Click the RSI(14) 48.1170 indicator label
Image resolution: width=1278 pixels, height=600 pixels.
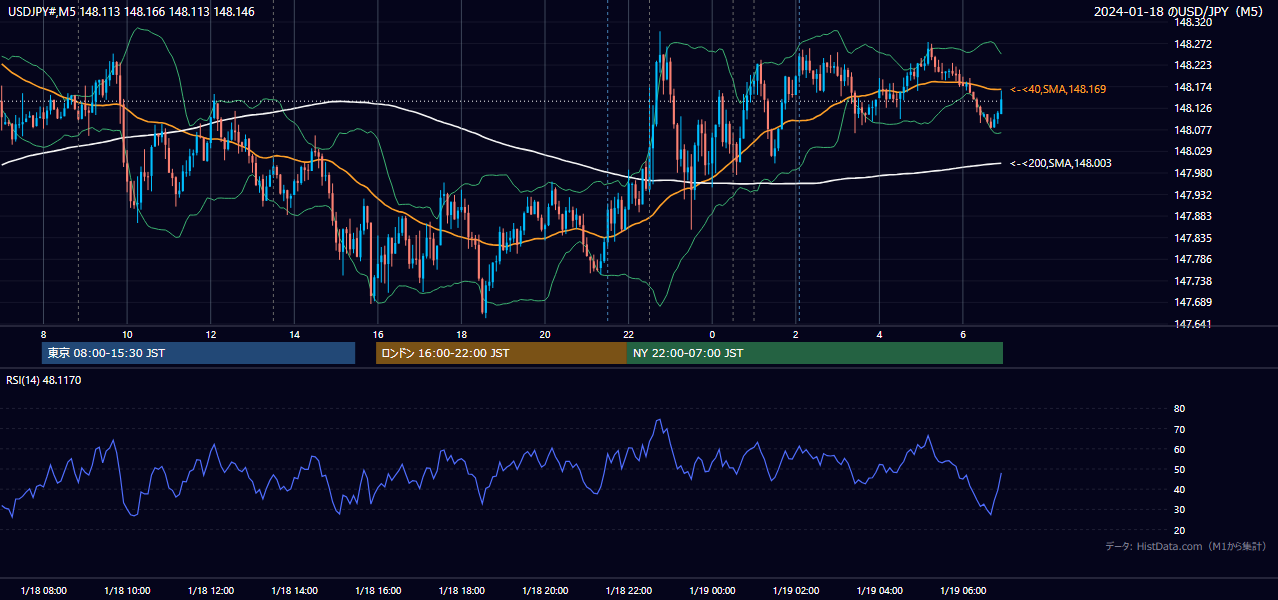point(44,380)
